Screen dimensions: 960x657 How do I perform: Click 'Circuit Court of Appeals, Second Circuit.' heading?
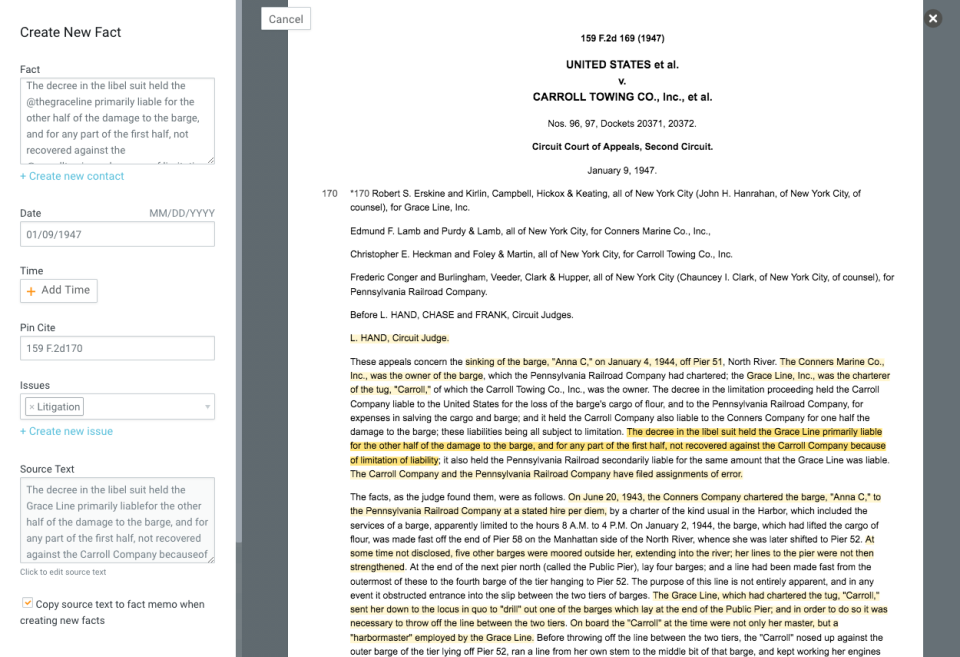pyautogui.click(x=622, y=147)
